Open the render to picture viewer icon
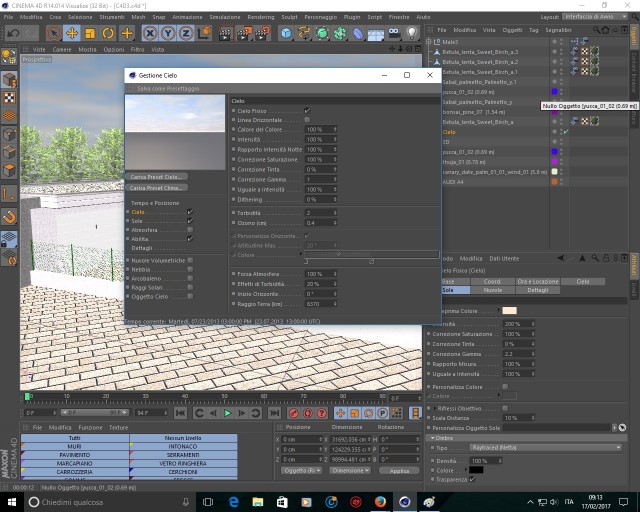The height and width of the screenshot is (512, 640). click(x=244, y=33)
